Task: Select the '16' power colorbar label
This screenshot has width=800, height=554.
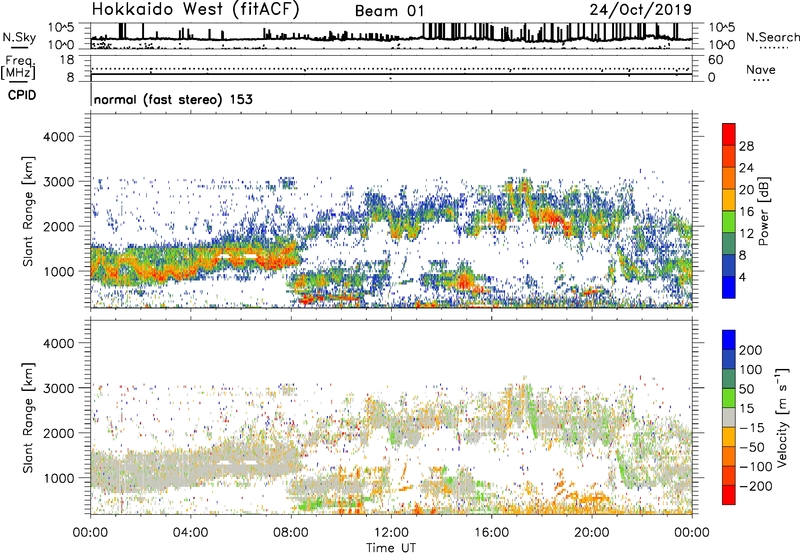Action: [x=746, y=212]
